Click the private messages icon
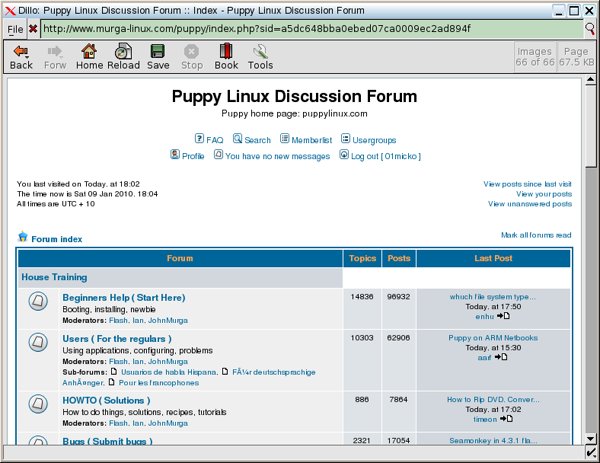The height and width of the screenshot is (463, 600). coord(218,154)
